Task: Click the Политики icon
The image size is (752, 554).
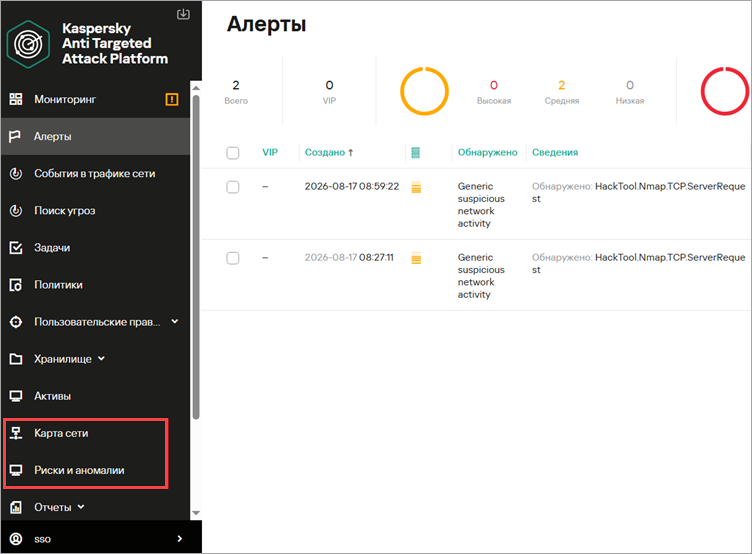Action: [16, 285]
